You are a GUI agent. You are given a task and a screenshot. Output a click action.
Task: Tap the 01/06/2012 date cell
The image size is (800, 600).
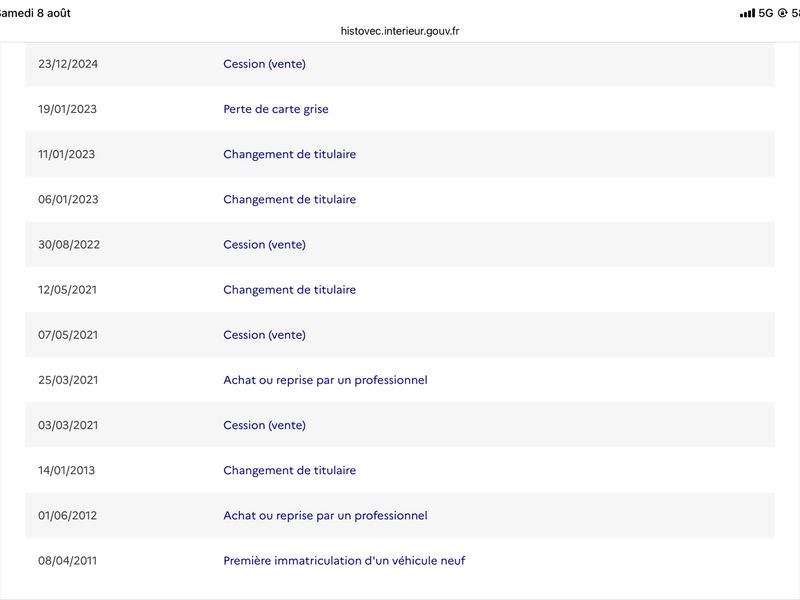(x=67, y=516)
